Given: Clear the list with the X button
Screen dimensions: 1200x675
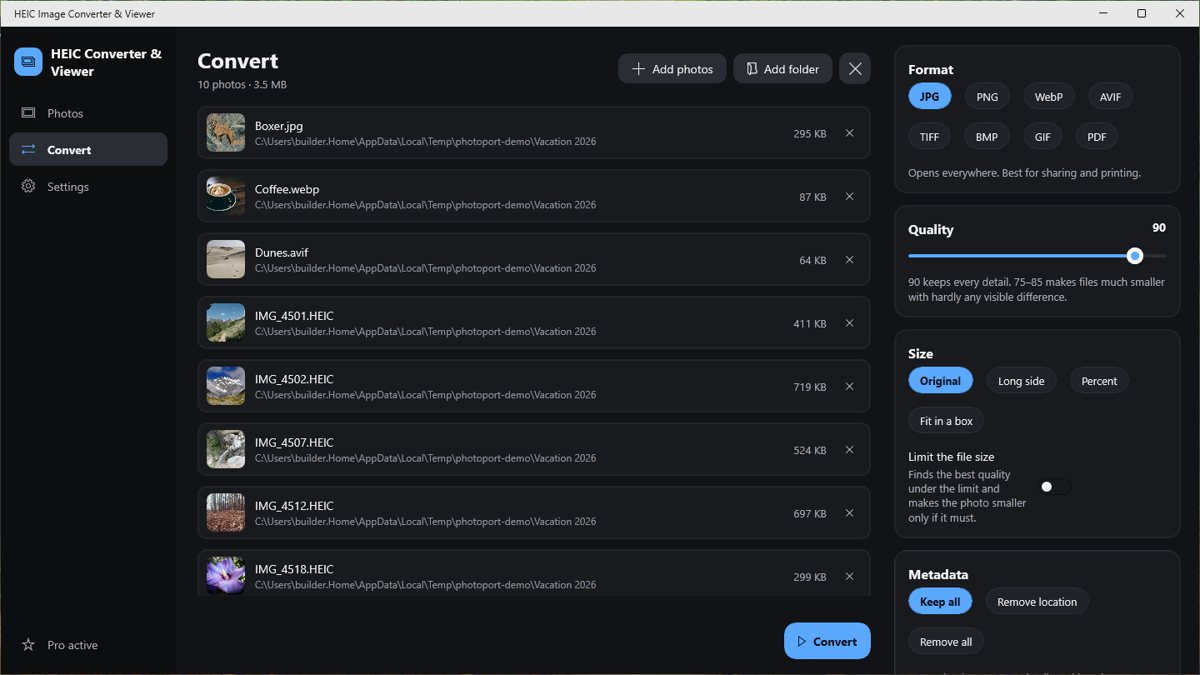Looking at the screenshot, I should [855, 69].
